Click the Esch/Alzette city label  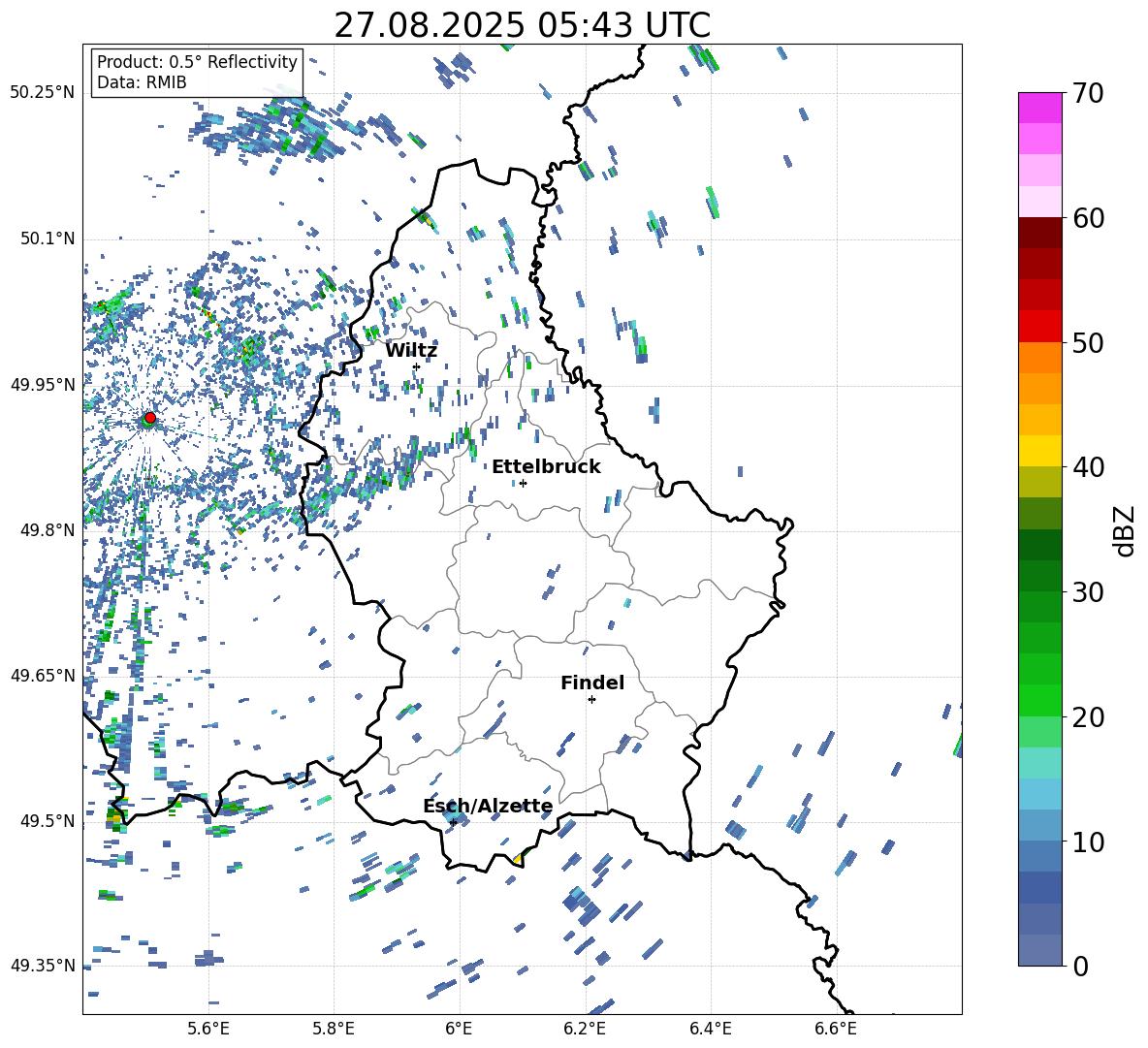point(488,806)
